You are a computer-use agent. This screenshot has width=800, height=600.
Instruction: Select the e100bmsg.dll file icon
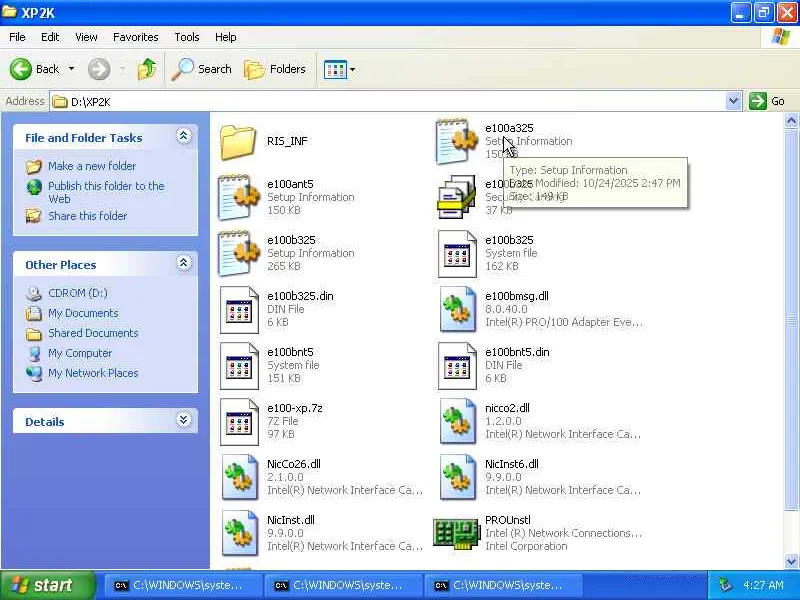(x=457, y=310)
